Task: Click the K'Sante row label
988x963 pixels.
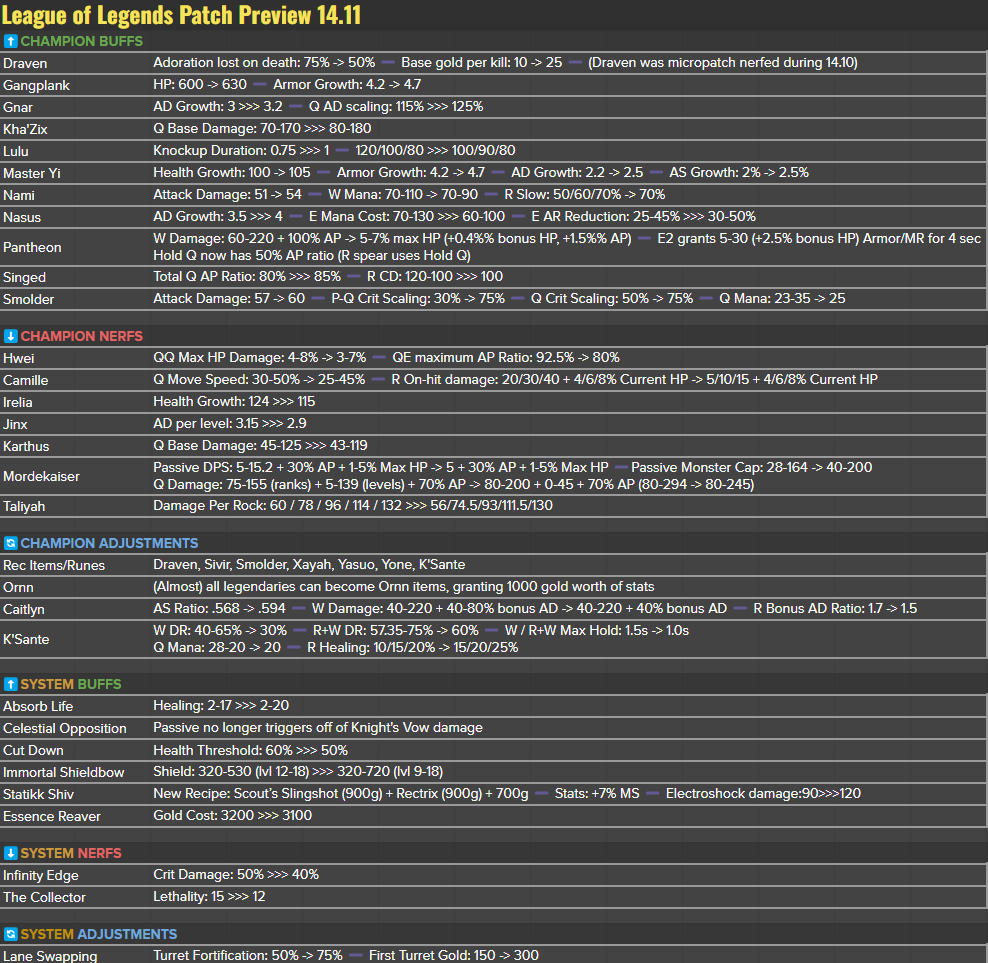Action: (x=26, y=639)
